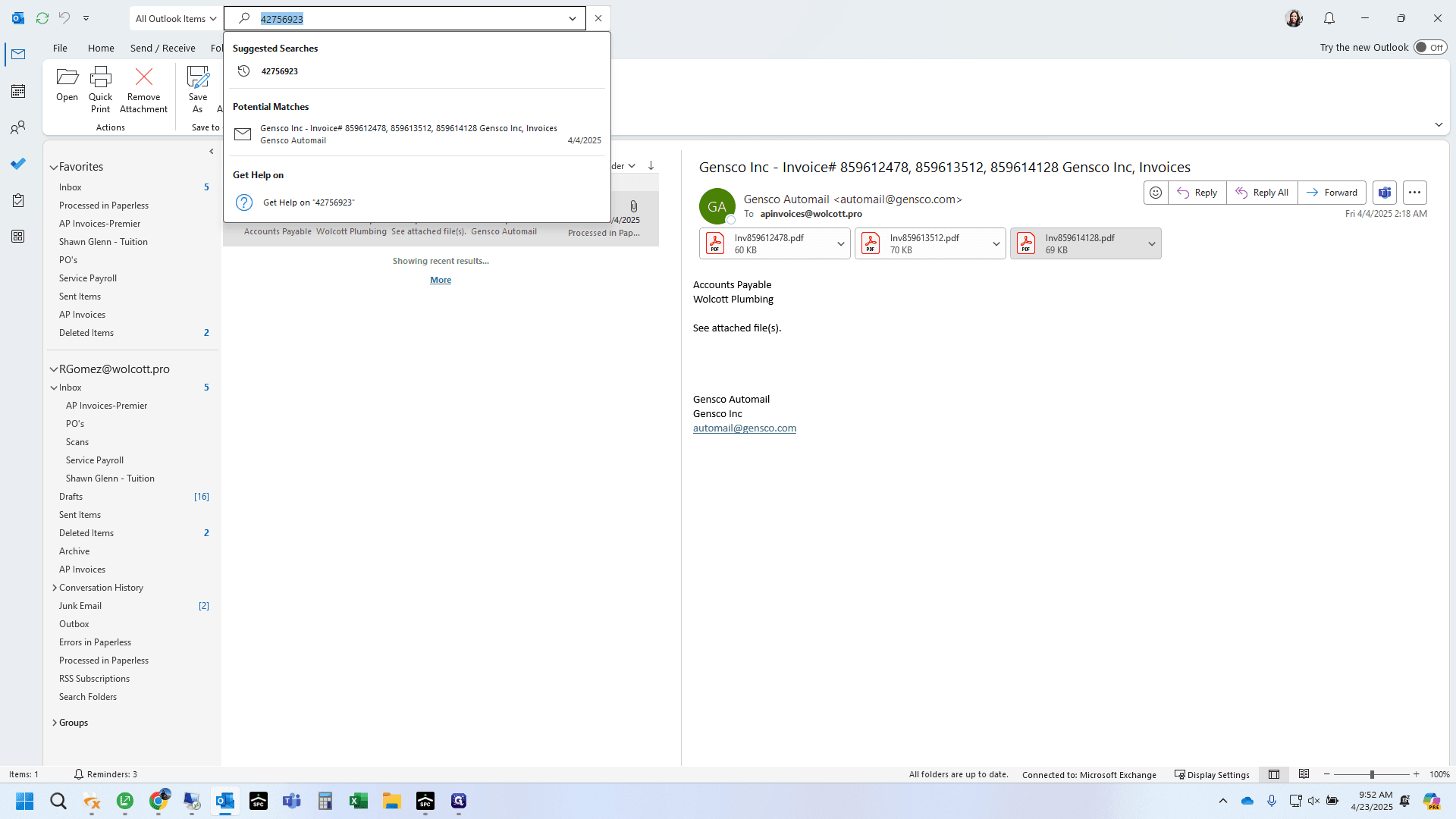The image size is (1456, 819).
Task: Expand Conversation History folder
Action: pyautogui.click(x=55, y=588)
